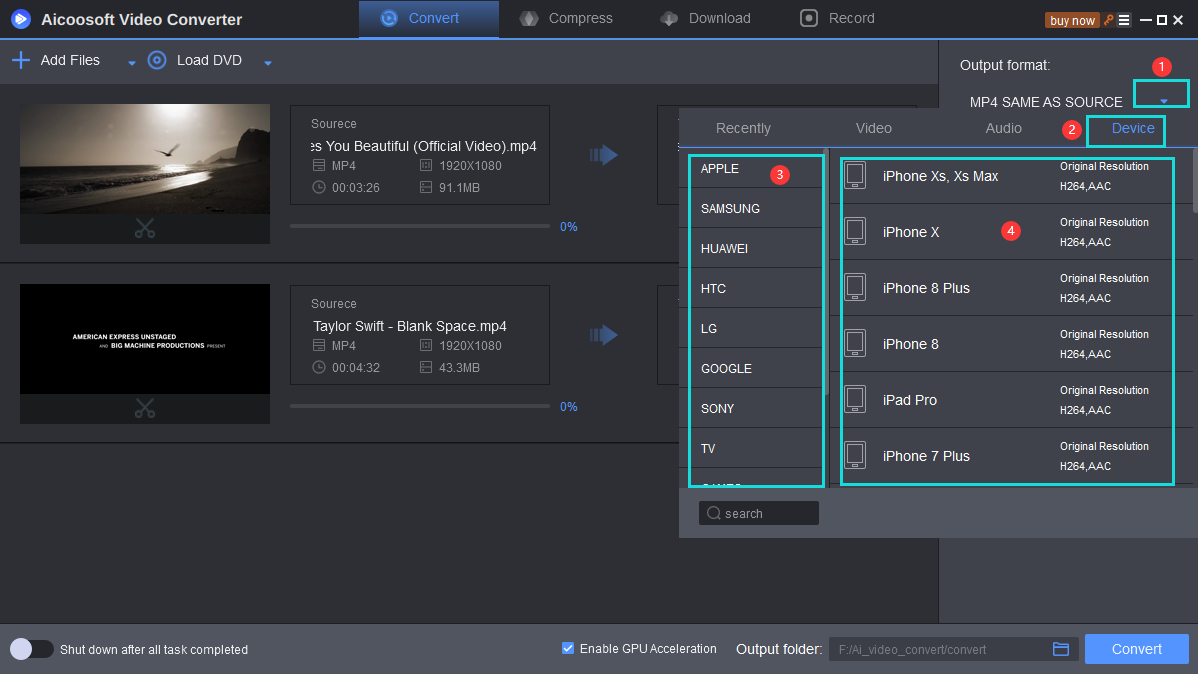Click the MP4 SAME AS SOURCE format text
1198x674 pixels.
click(x=1046, y=102)
